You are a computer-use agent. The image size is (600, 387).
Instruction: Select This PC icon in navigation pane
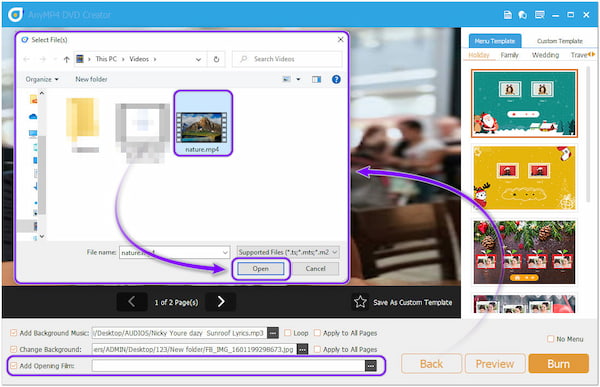pos(33,134)
